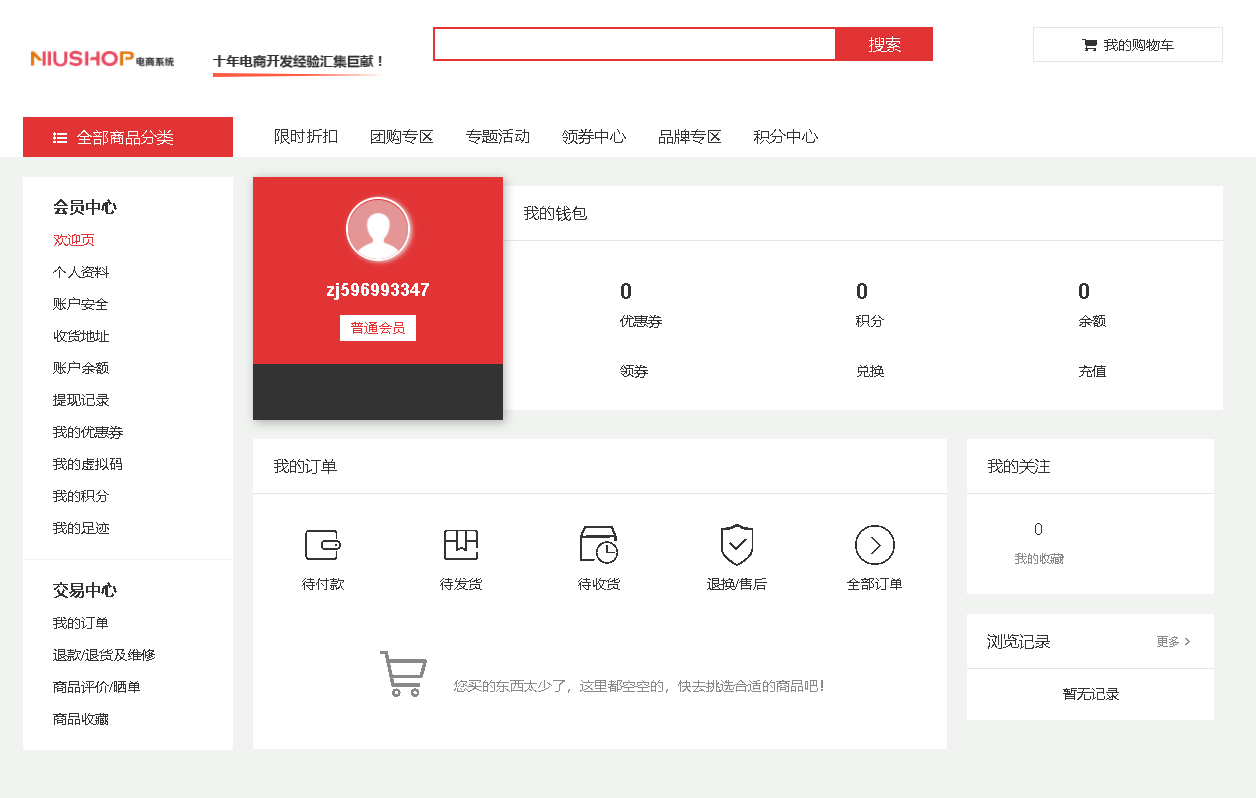The width and height of the screenshot is (1256, 798).
Task: Click the user avatar profile picture
Action: (378, 229)
